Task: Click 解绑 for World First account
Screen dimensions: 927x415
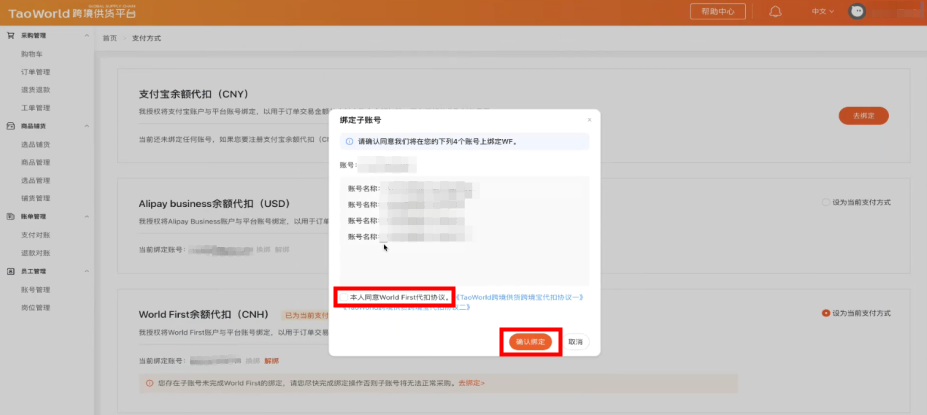Action: [x=271, y=361]
